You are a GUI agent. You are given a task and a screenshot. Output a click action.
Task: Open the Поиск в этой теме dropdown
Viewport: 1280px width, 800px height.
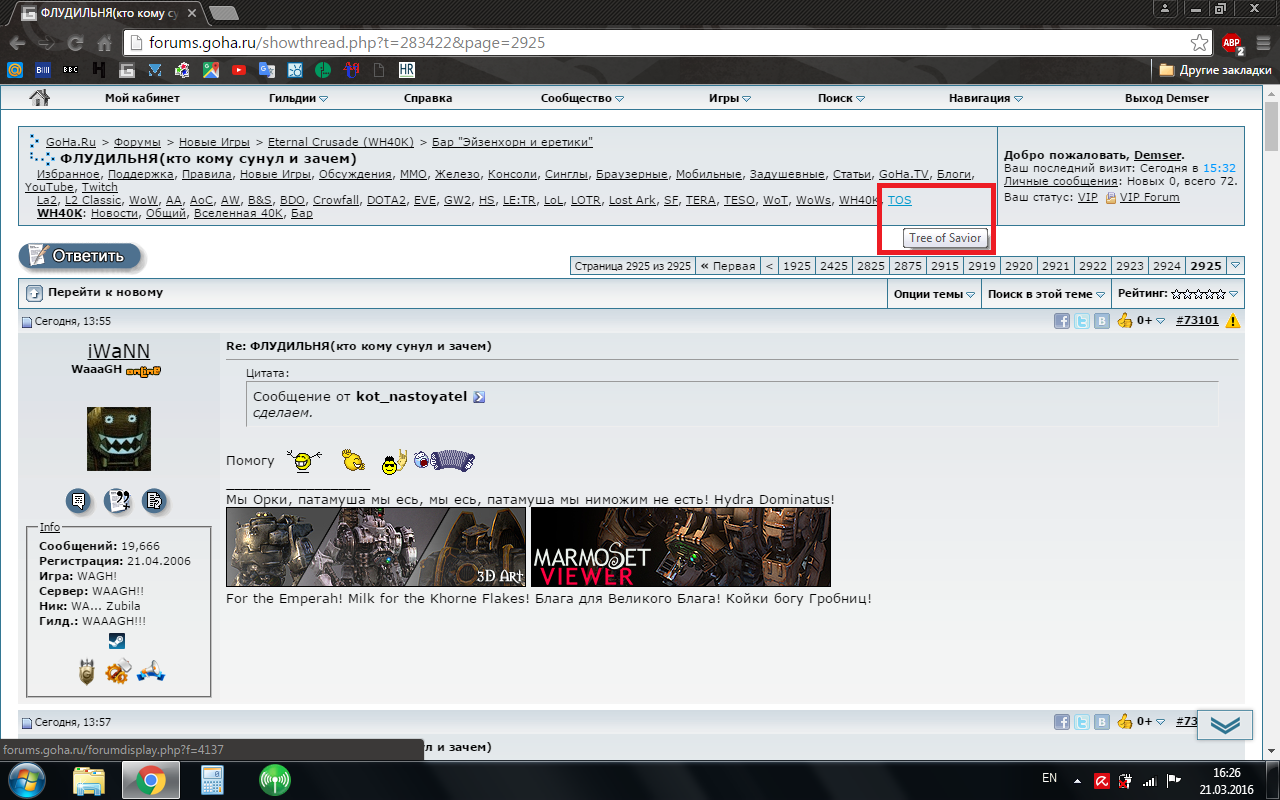coord(1046,294)
